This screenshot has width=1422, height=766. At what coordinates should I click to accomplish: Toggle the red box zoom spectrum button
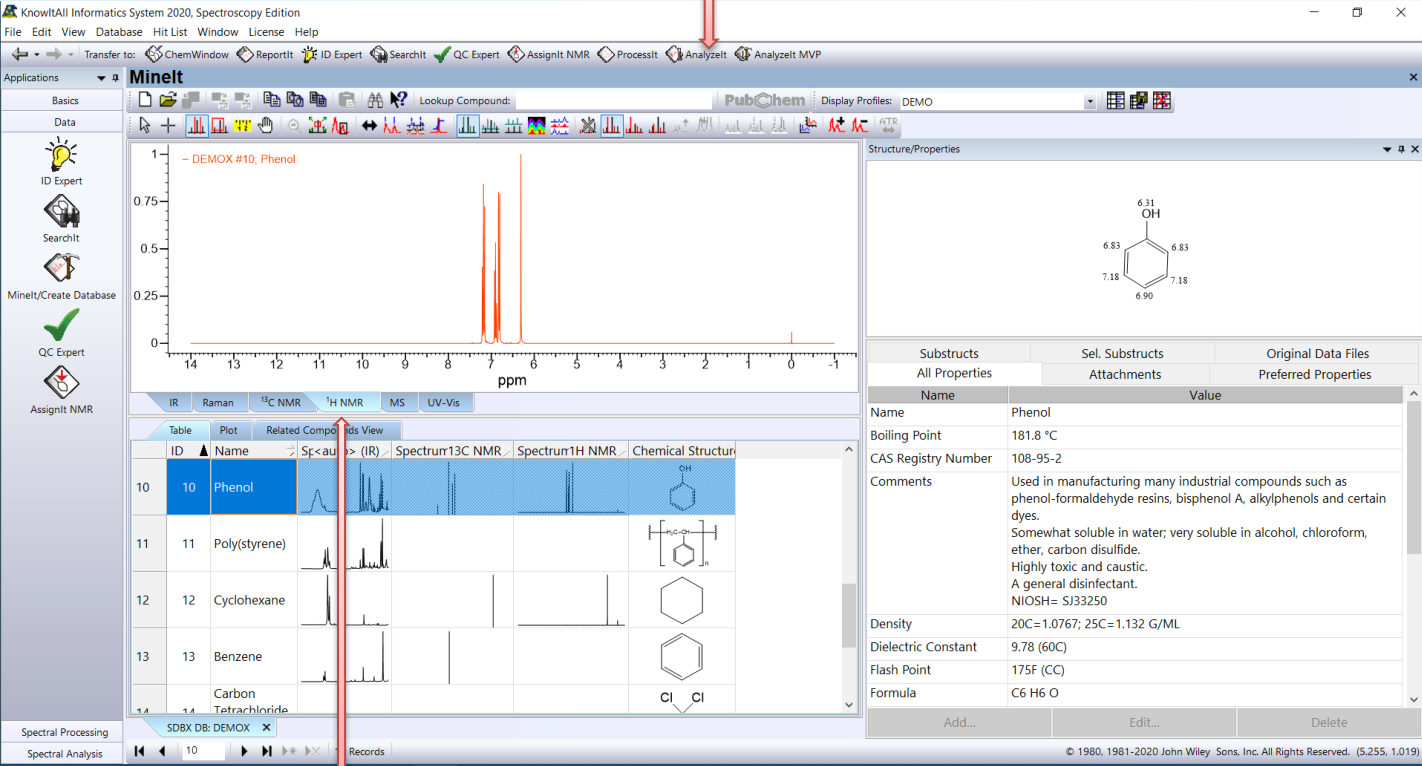pyautogui.click(x=218, y=126)
